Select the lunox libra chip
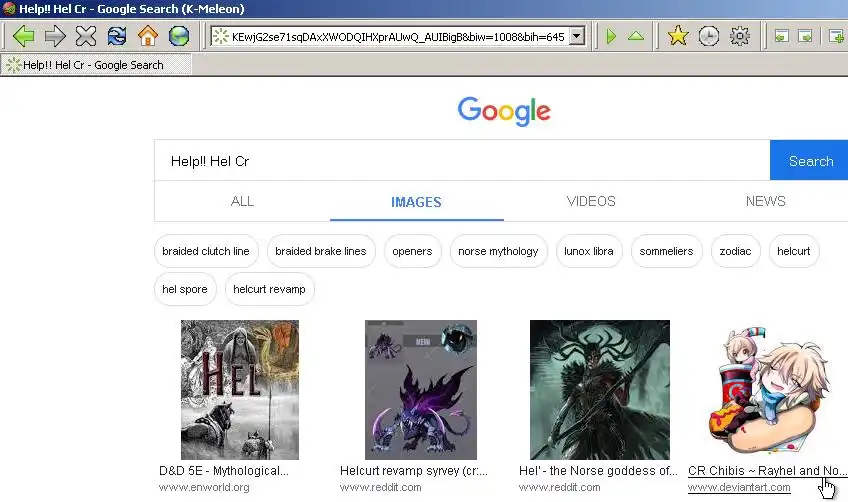 588,251
